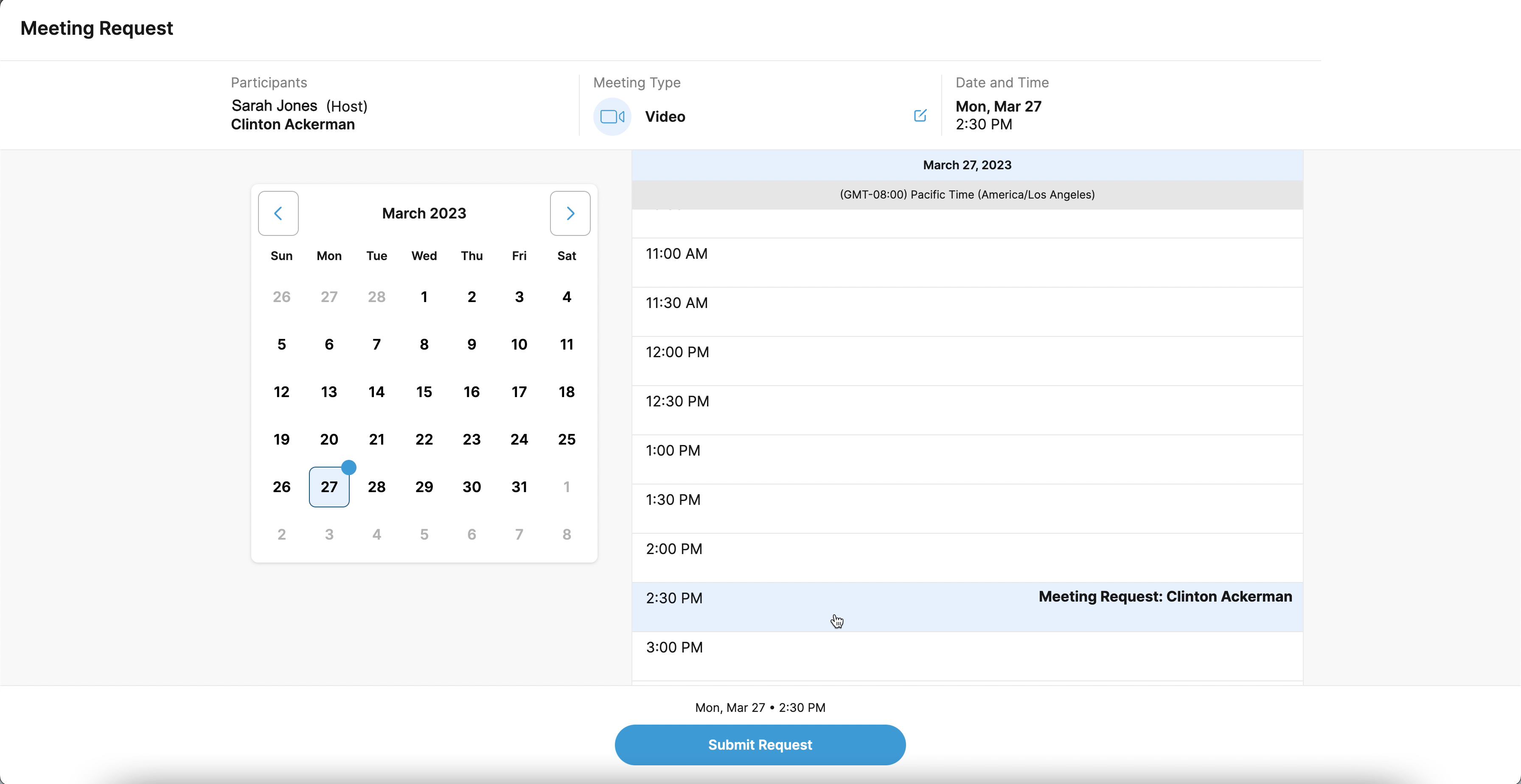
Task: Select the highlighted March 27 date
Action: click(329, 487)
